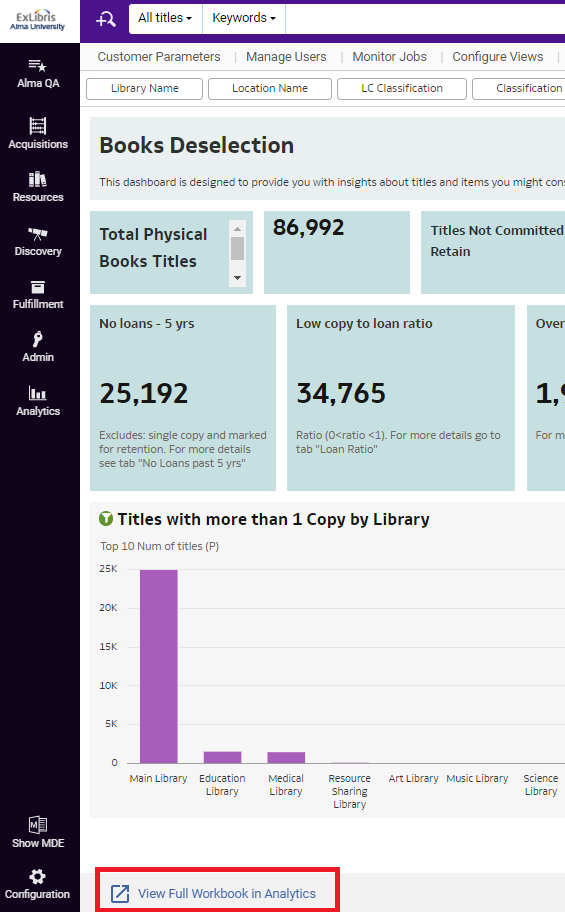Open the LC Classification filter
This screenshot has height=912, width=565.
click(x=402, y=88)
